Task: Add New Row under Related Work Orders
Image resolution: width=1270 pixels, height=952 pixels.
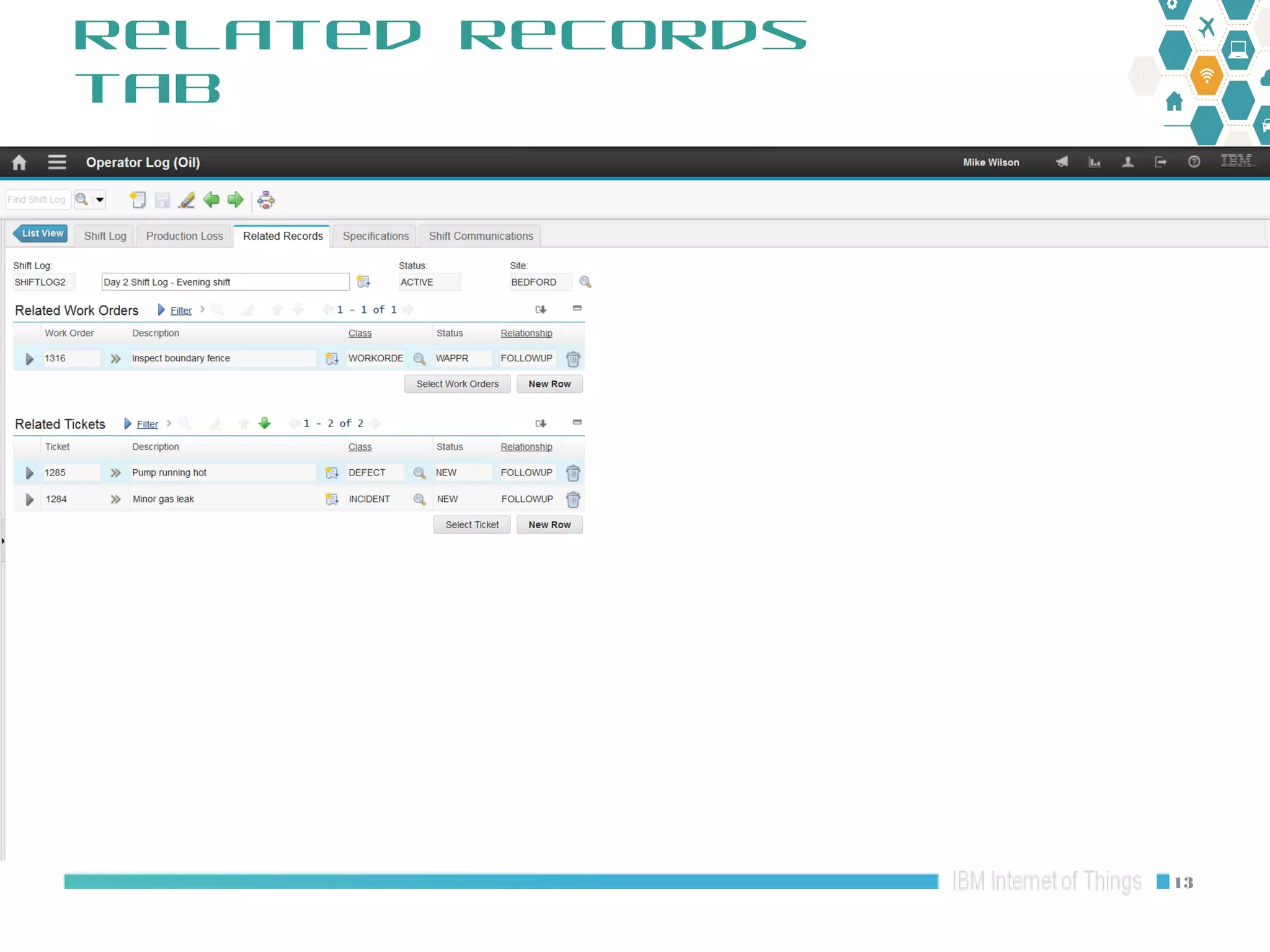Action: (x=549, y=384)
